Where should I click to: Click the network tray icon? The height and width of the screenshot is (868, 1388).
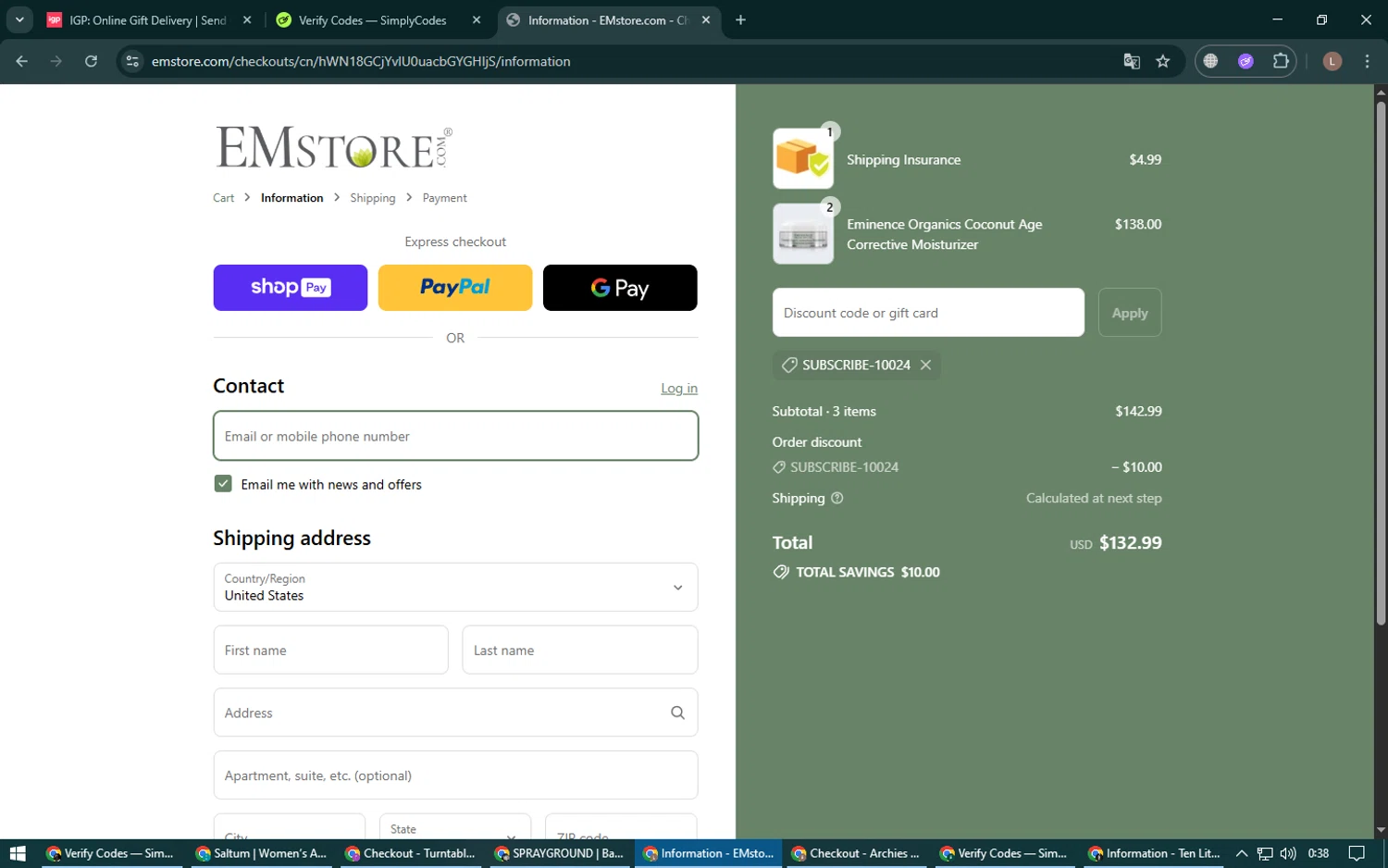[x=1265, y=853]
